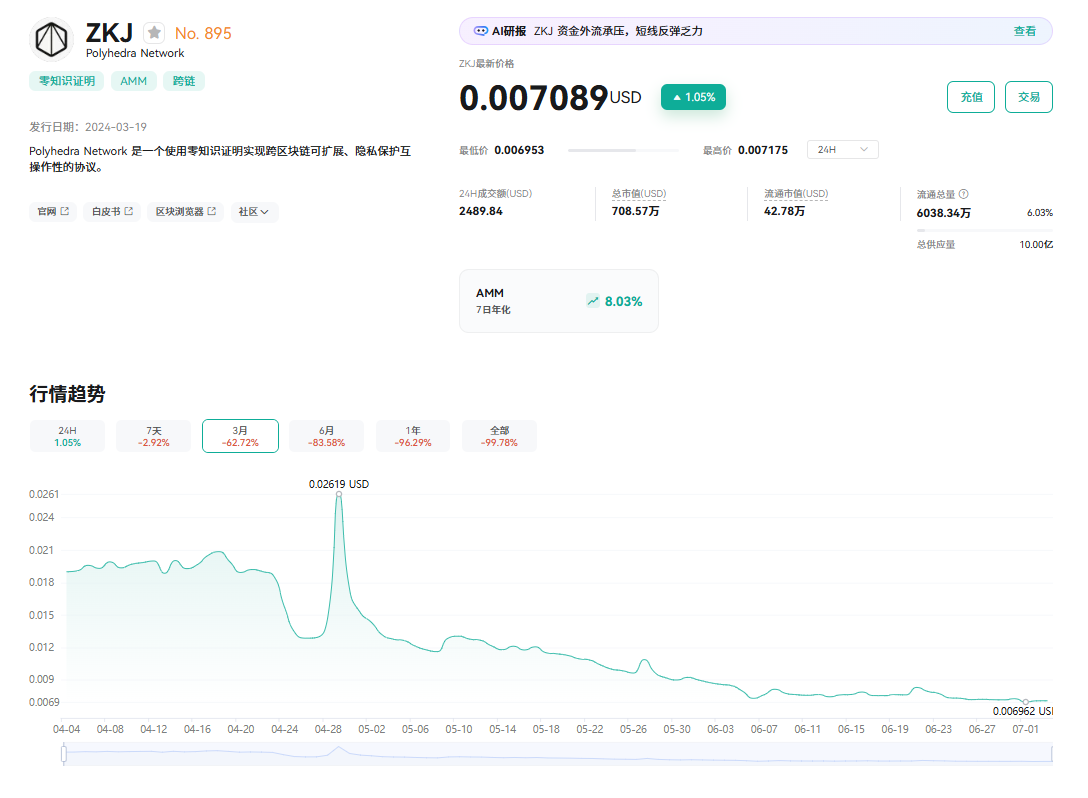Click the 04-28 date axis label
Image resolution: width=1088 pixels, height=798 pixels.
point(328,729)
